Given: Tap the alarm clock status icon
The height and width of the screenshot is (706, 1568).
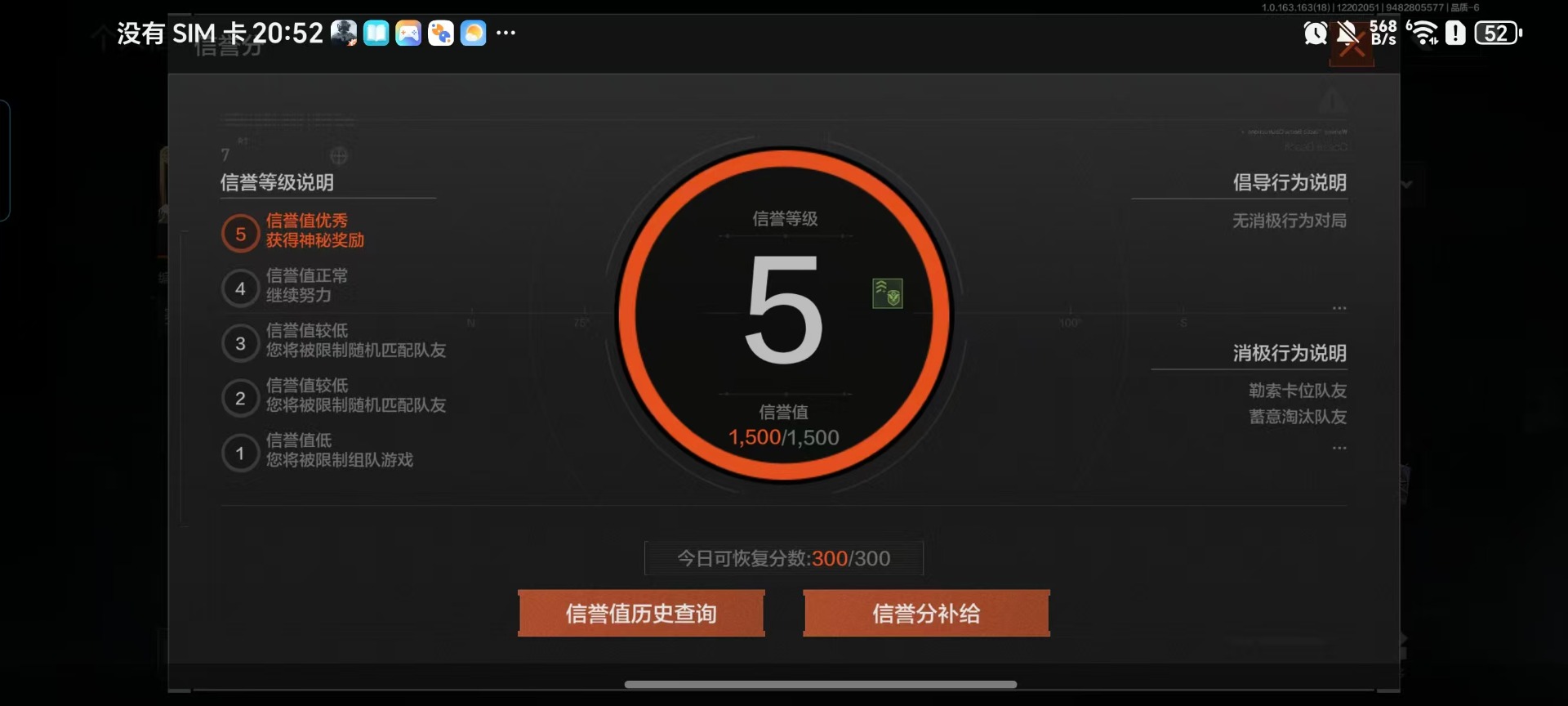Looking at the screenshot, I should coord(1316,33).
